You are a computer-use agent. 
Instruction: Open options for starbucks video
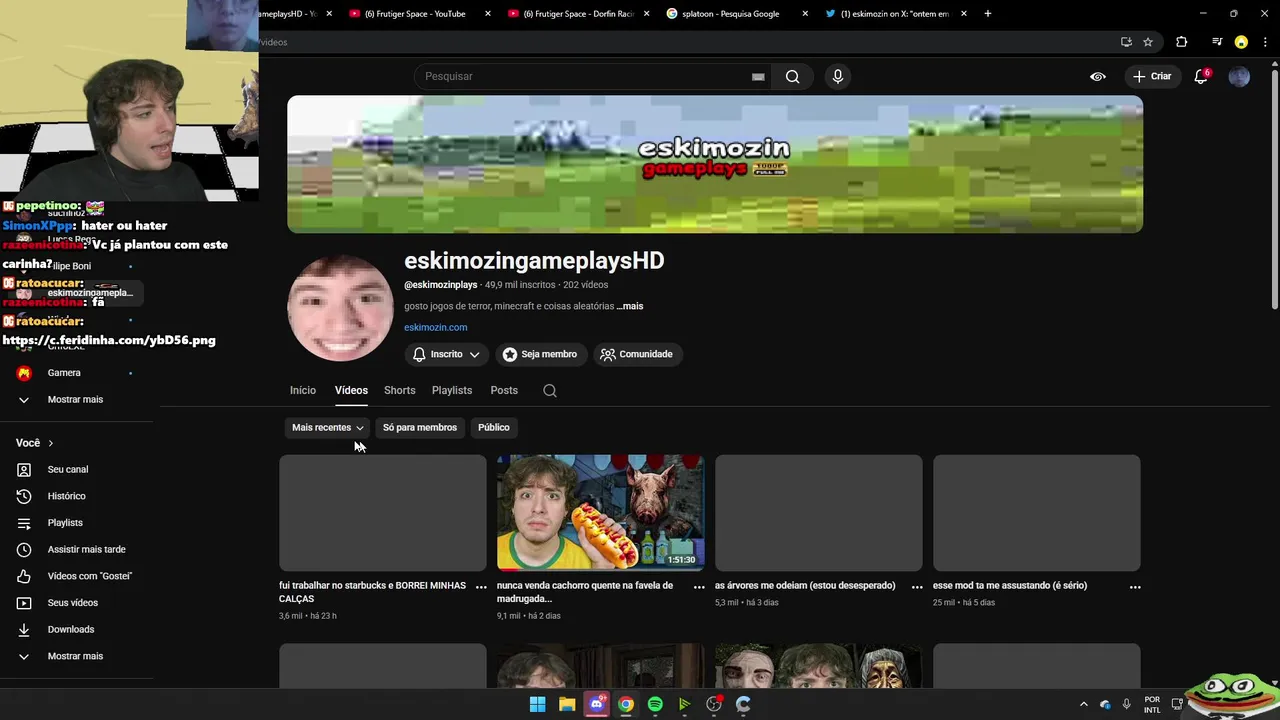481,587
